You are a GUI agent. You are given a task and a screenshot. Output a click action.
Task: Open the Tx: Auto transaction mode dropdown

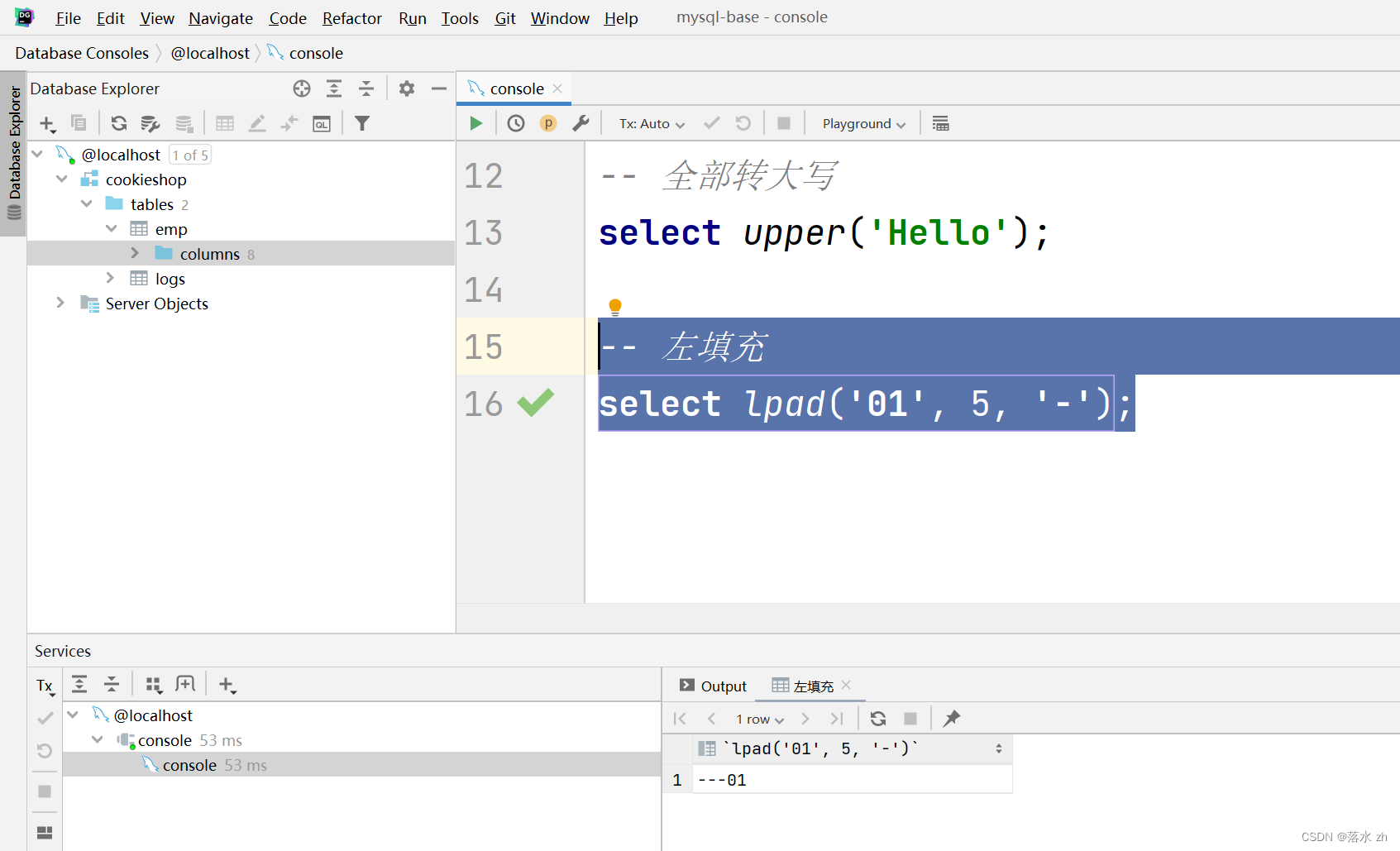point(652,124)
